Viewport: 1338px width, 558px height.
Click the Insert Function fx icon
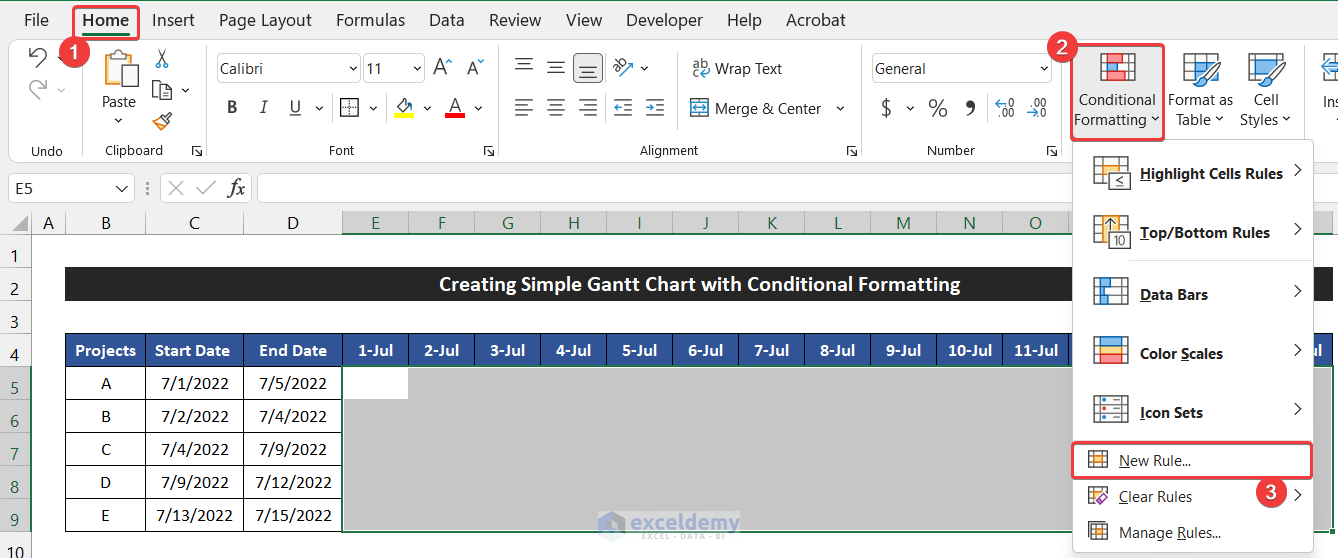tap(236, 188)
